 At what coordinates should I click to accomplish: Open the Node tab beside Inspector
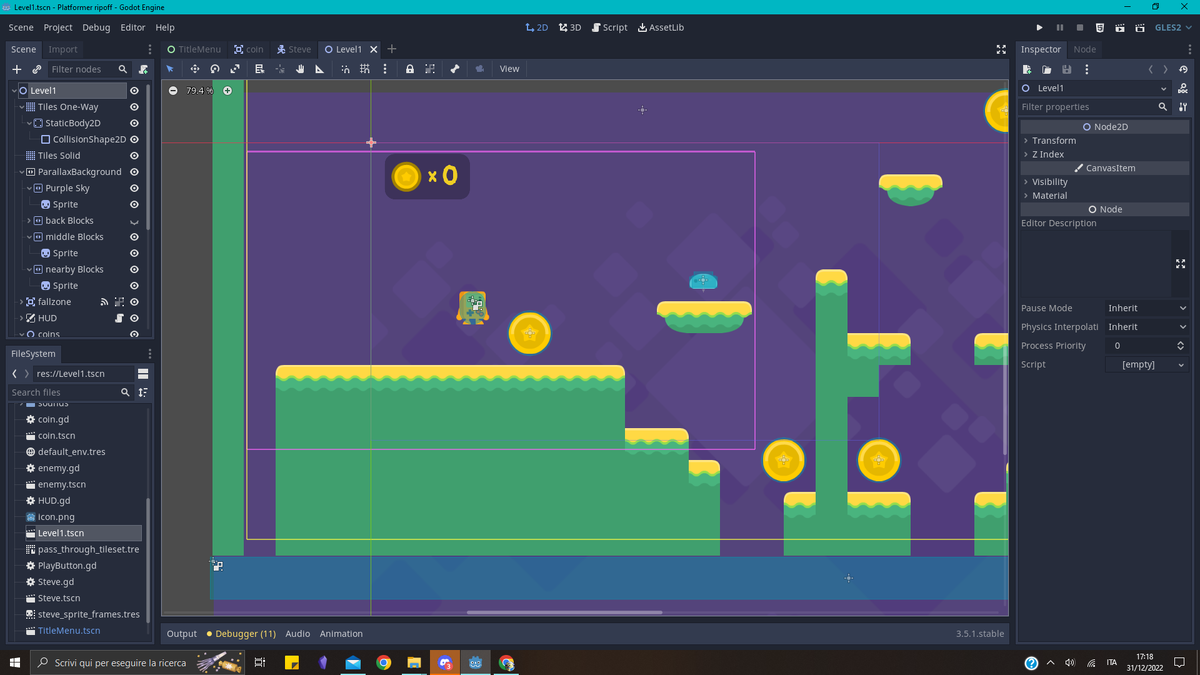click(x=1085, y=49)
